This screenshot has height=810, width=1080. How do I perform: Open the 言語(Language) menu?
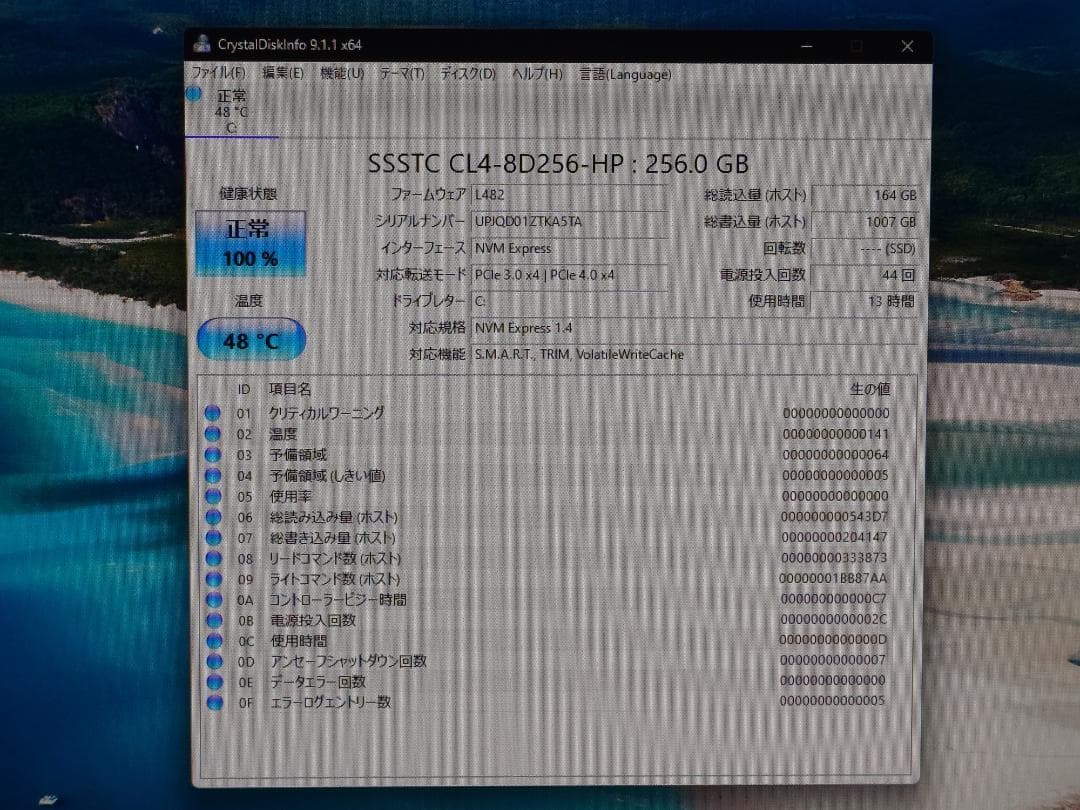pyautogui.click(x=625, y=74)
